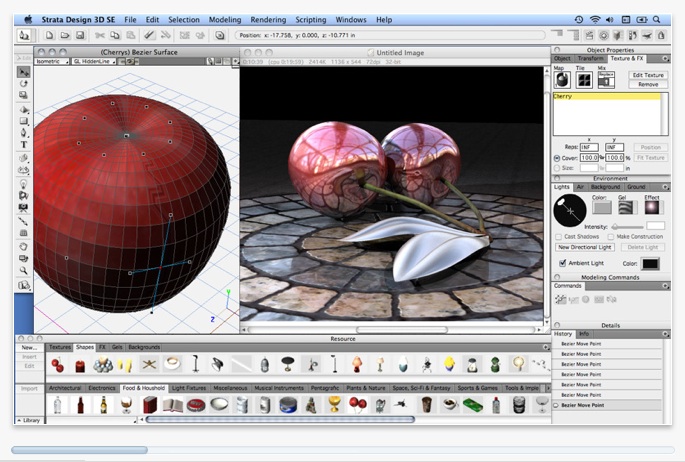Open the Library dropdown at the bottom left

(30, 420)
